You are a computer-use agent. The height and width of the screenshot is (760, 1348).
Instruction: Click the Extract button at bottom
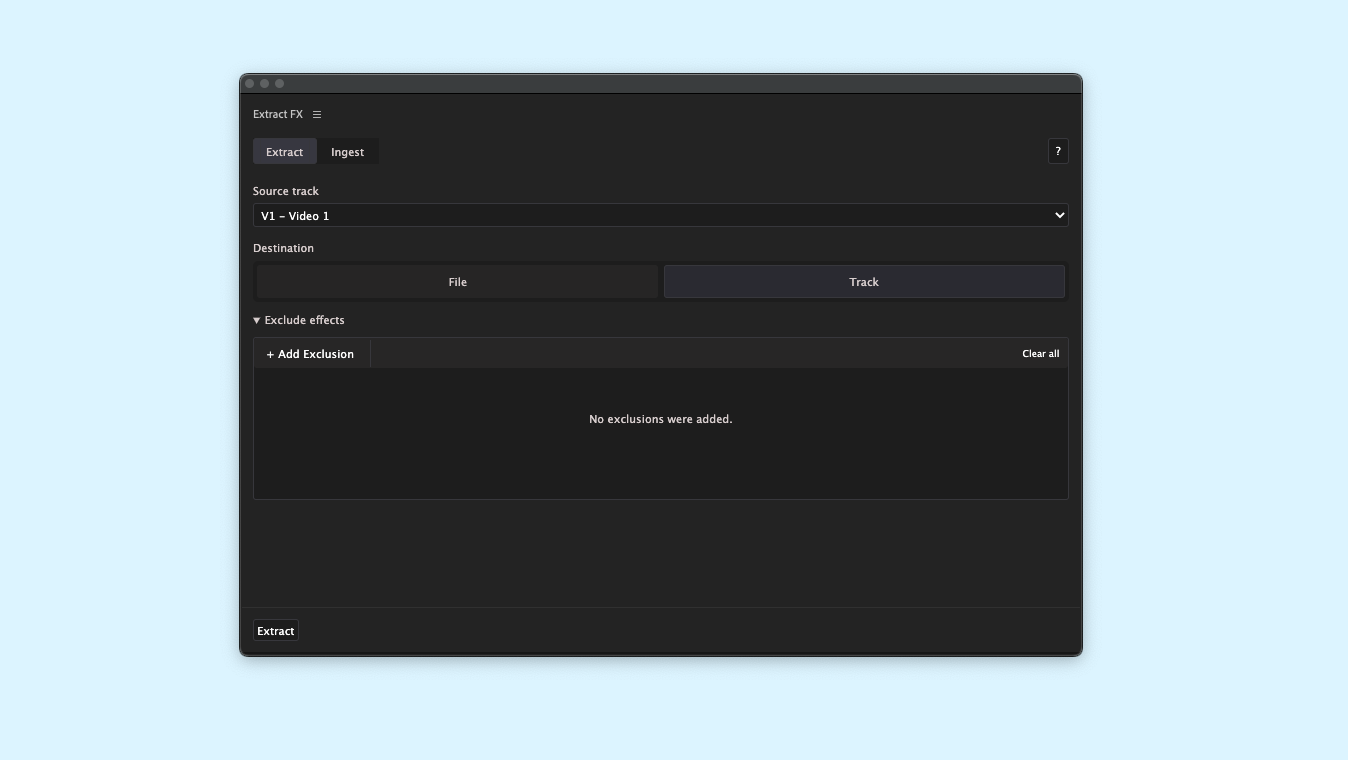(275, 631)
